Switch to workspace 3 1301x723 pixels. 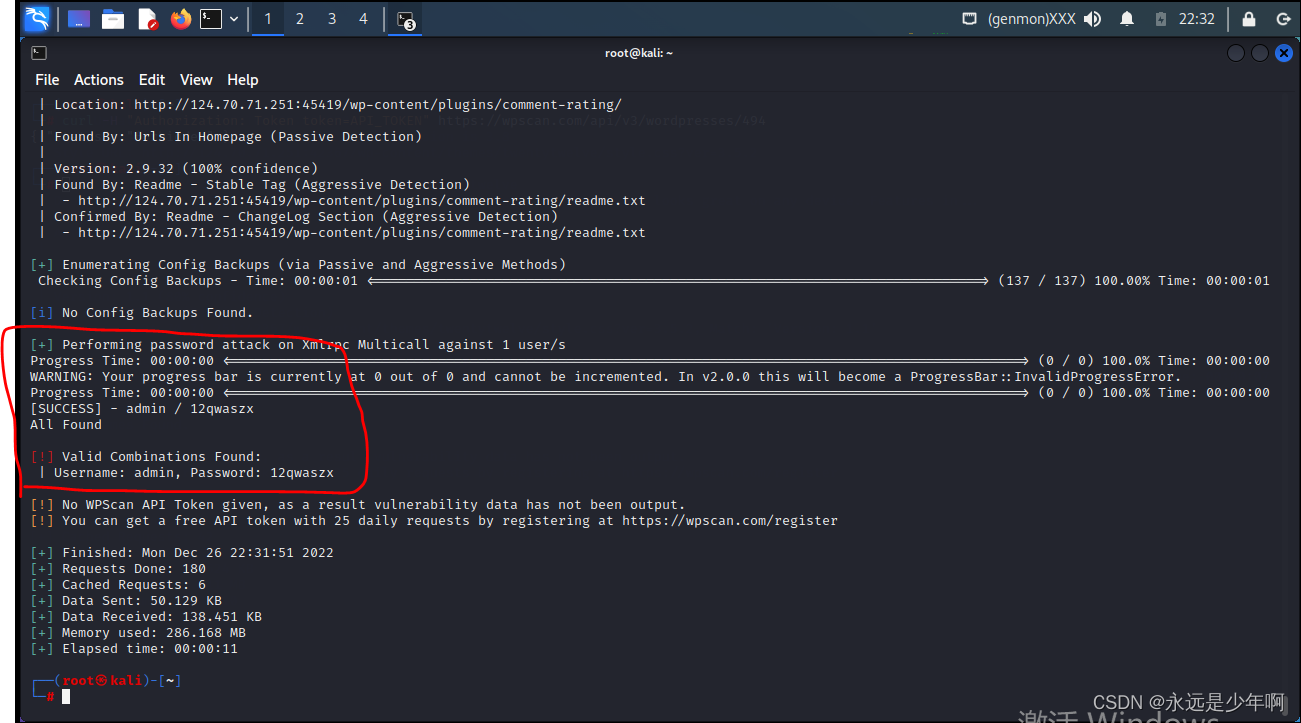(x=331, y=18)
